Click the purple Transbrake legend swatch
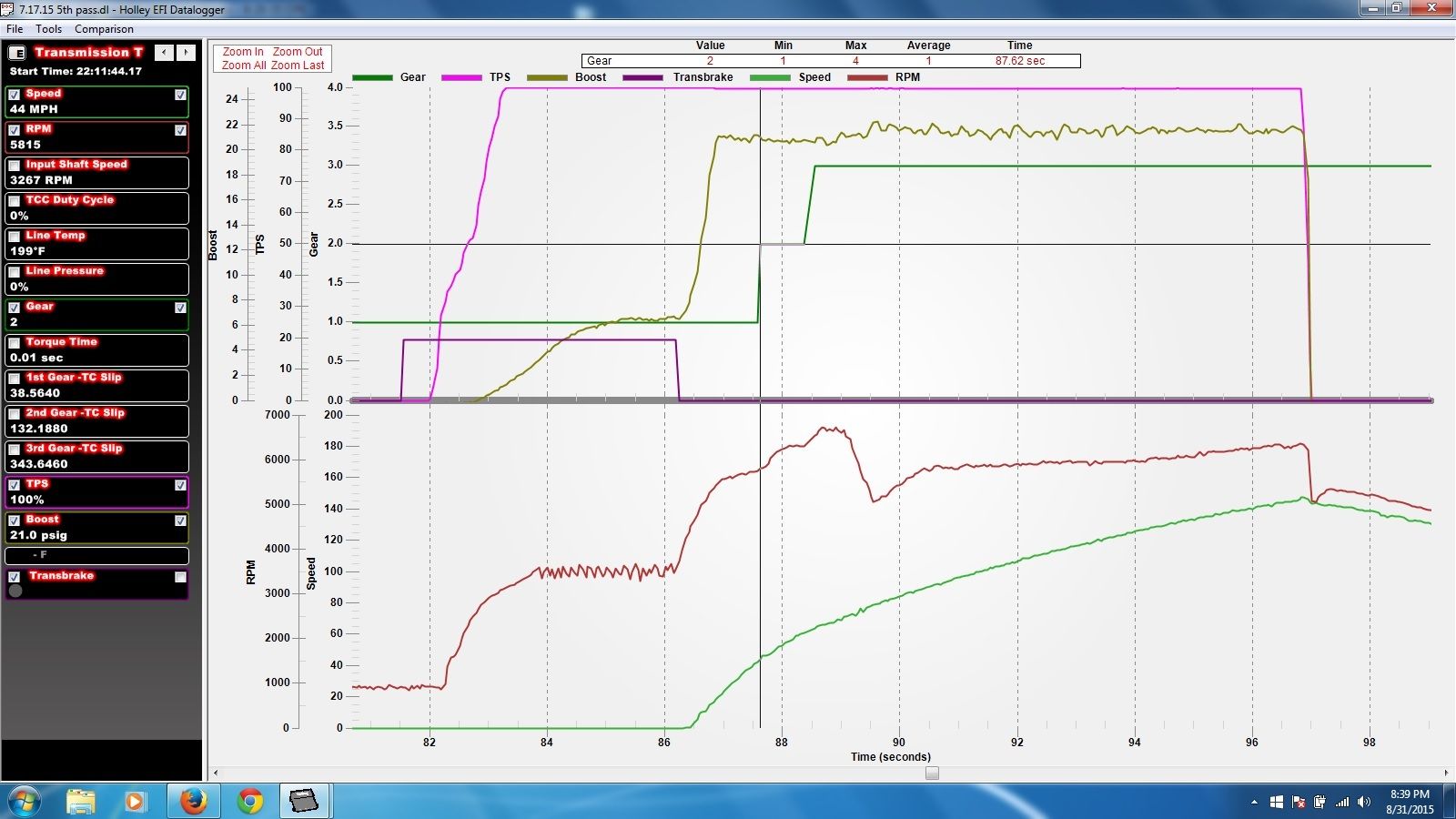 pos(643,77)
